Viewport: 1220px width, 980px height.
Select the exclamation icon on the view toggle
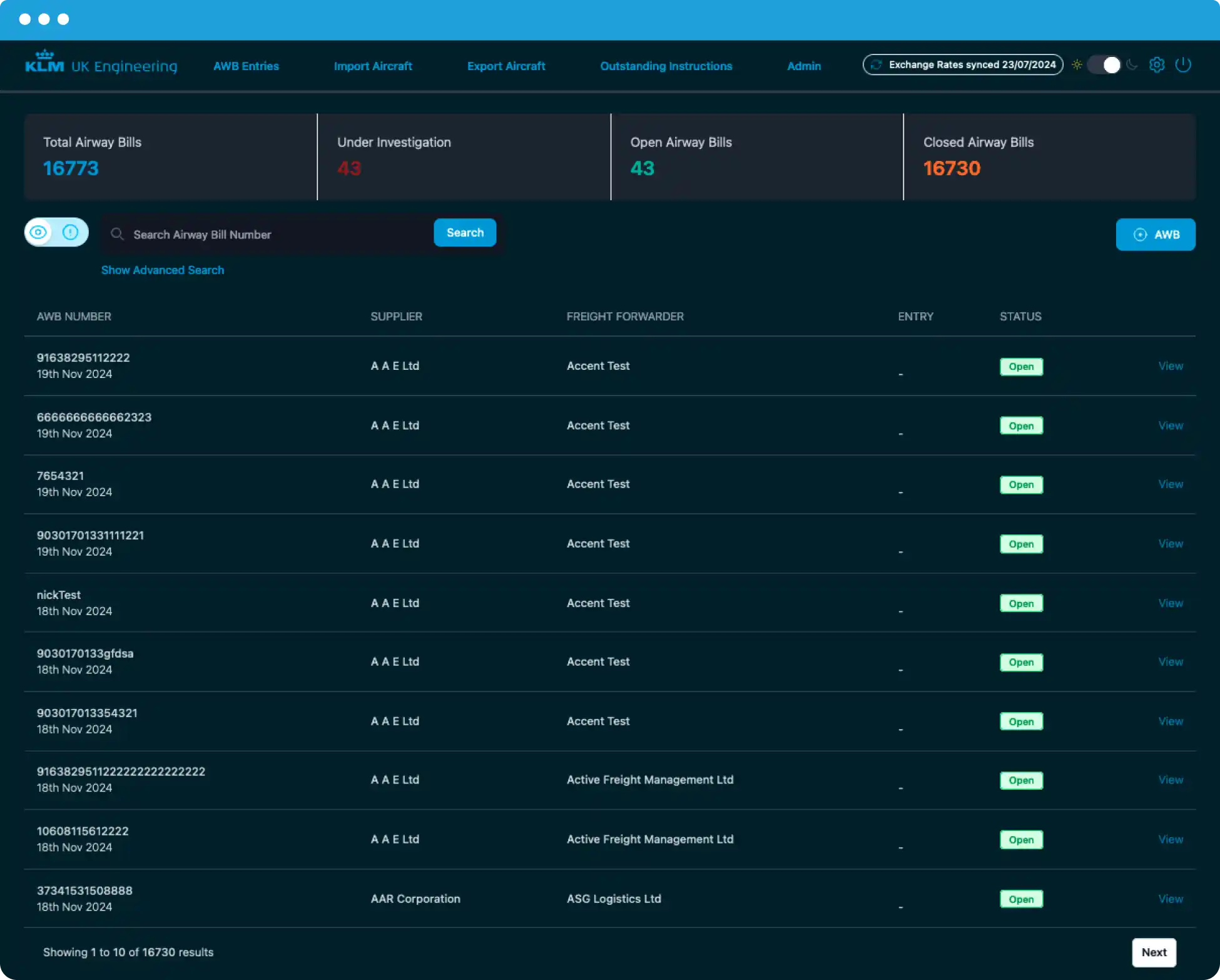coord(71,232)
